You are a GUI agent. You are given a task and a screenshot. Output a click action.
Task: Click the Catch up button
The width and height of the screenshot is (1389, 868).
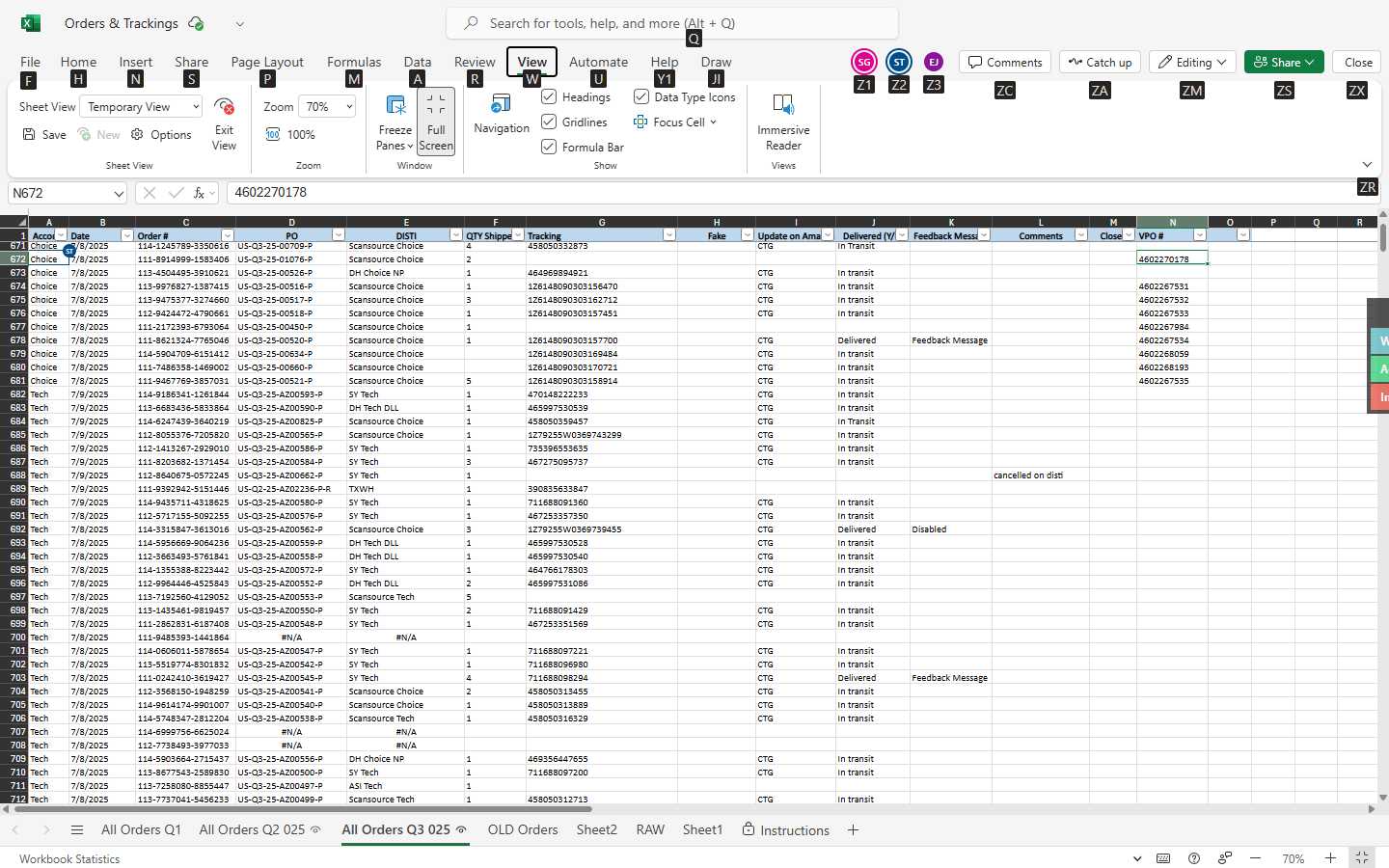tap(1100, 62)
